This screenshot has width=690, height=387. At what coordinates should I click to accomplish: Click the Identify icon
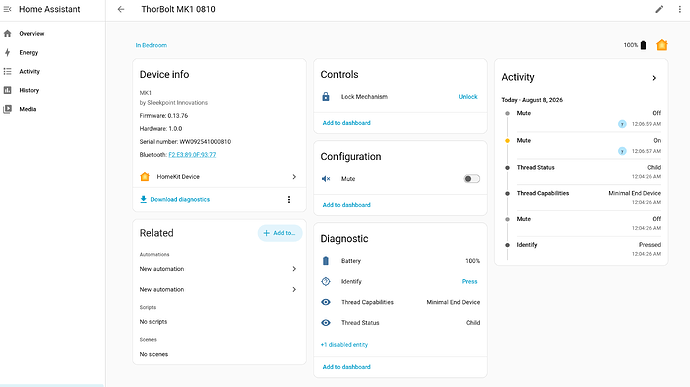326,281
